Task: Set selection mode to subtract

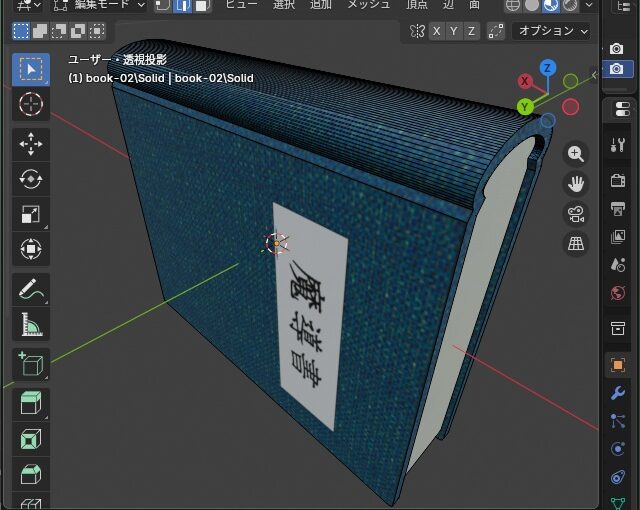Action: tap(59, 31)
